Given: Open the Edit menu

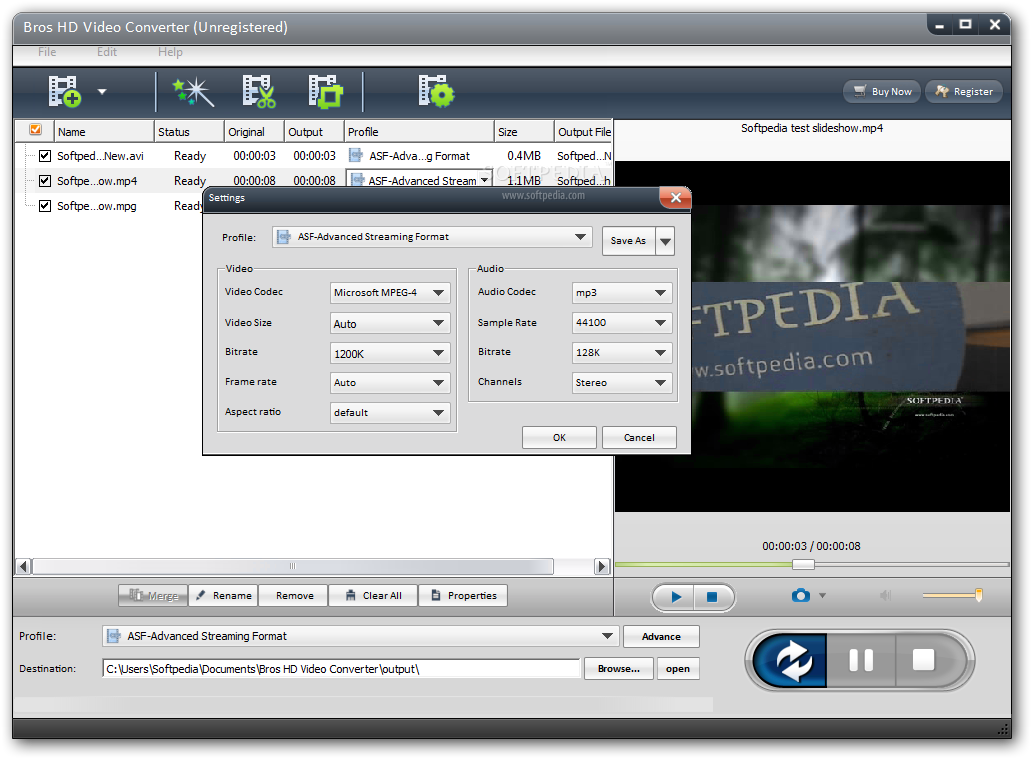Looking at the screenshot, I should [107, 52].
